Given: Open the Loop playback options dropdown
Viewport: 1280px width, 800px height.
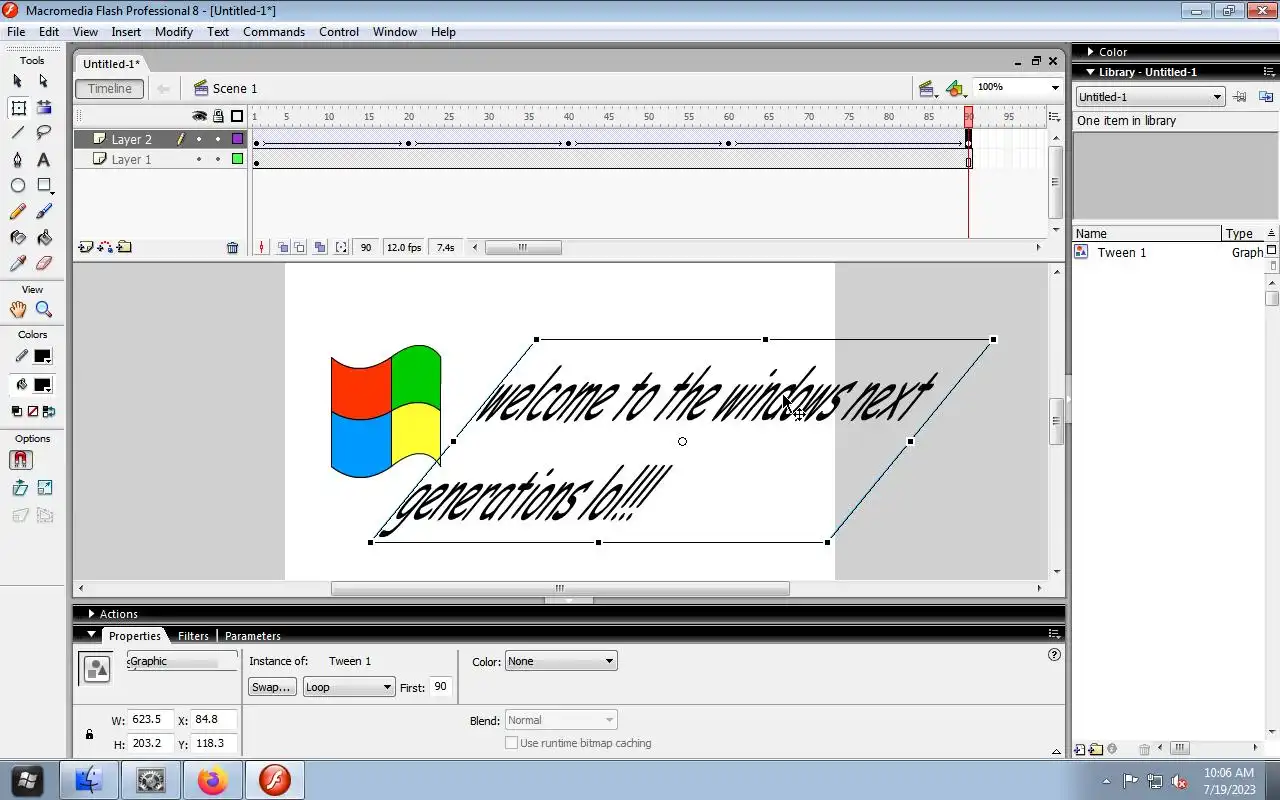Looking at the screenshot, I should pos(349,687).
